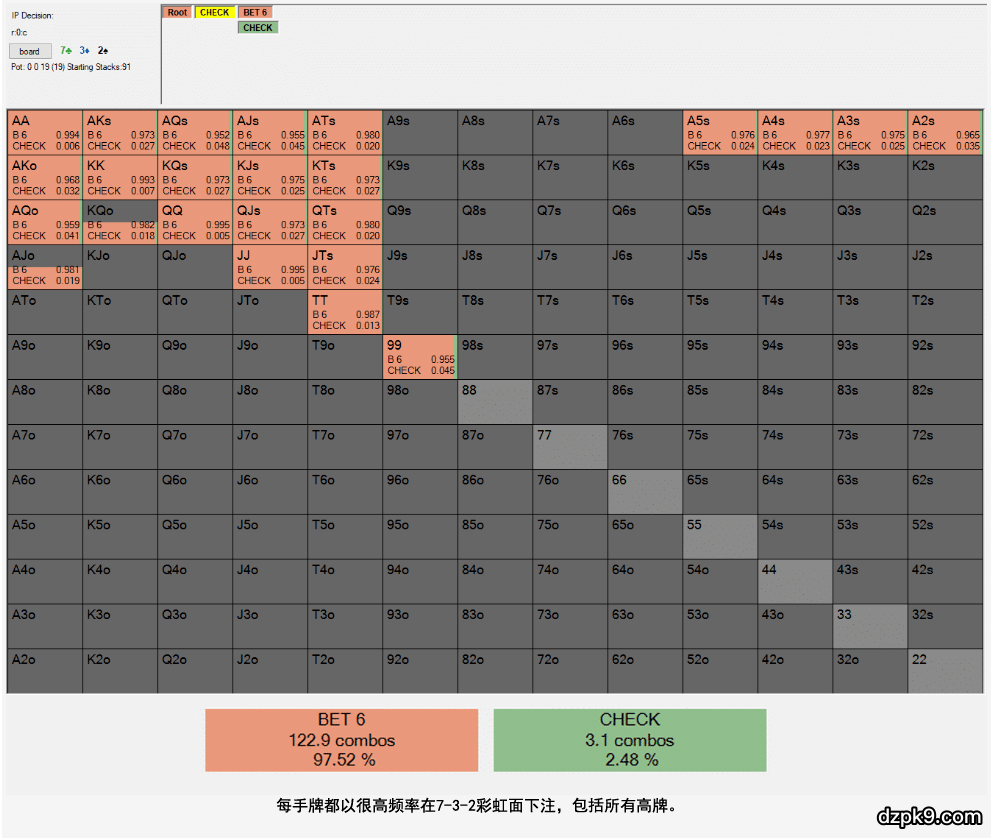
Task: Select the Root node in the tree
Action: tap(177, 13)
